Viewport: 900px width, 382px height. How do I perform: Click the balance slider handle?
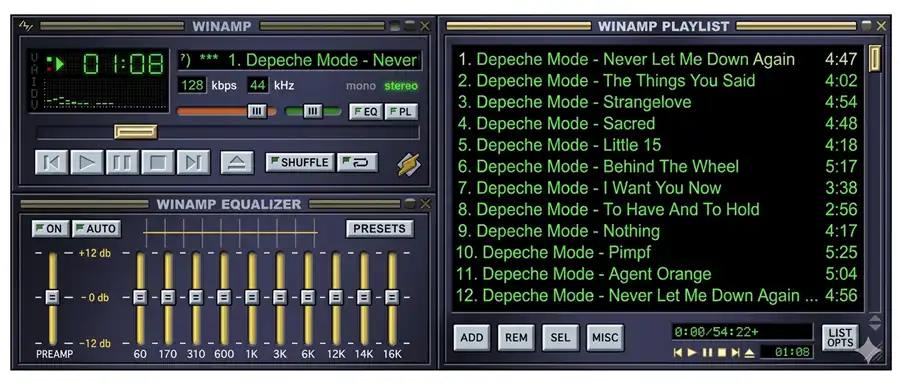(x=312, y=111)
